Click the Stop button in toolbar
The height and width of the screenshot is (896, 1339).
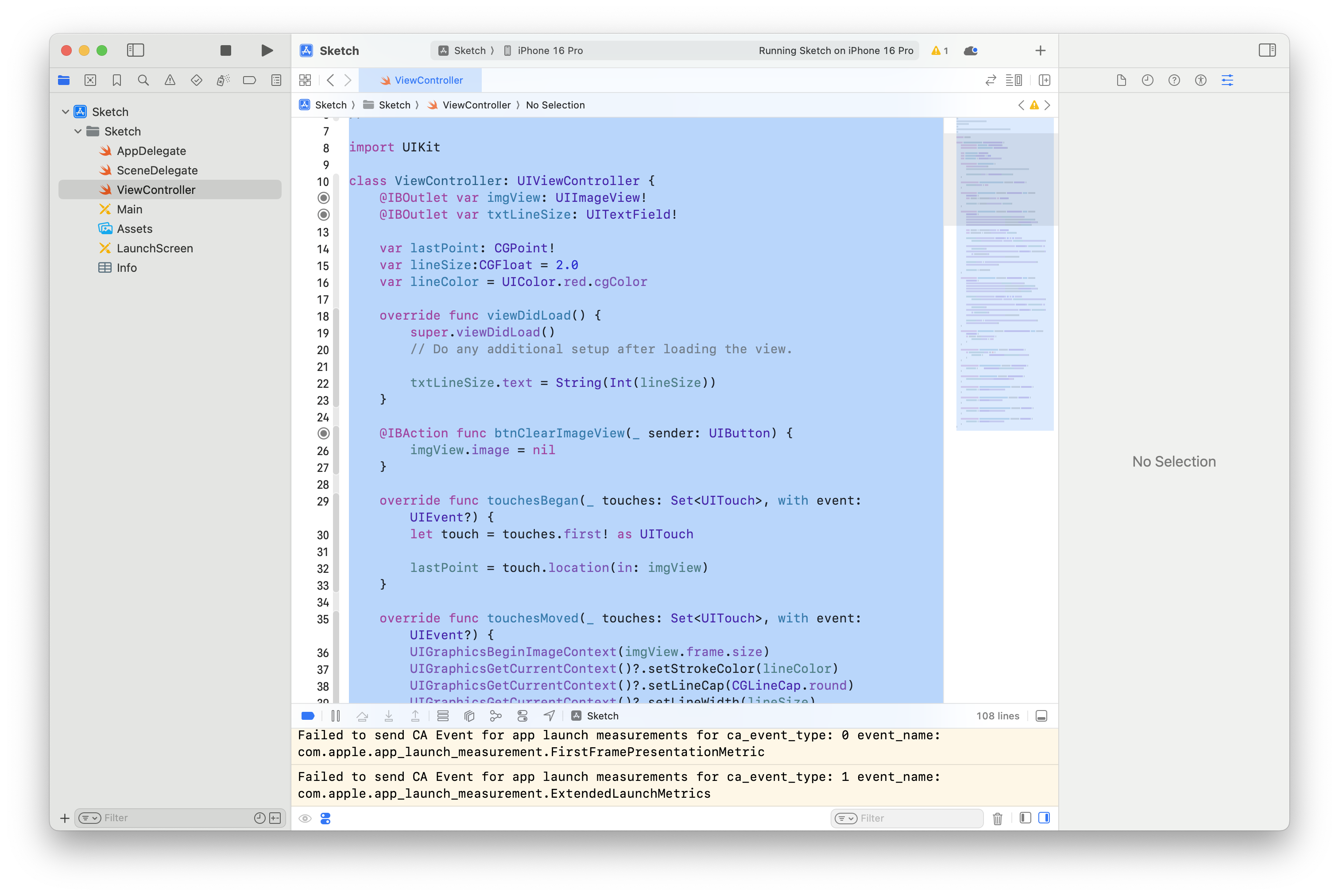point(225,50)
